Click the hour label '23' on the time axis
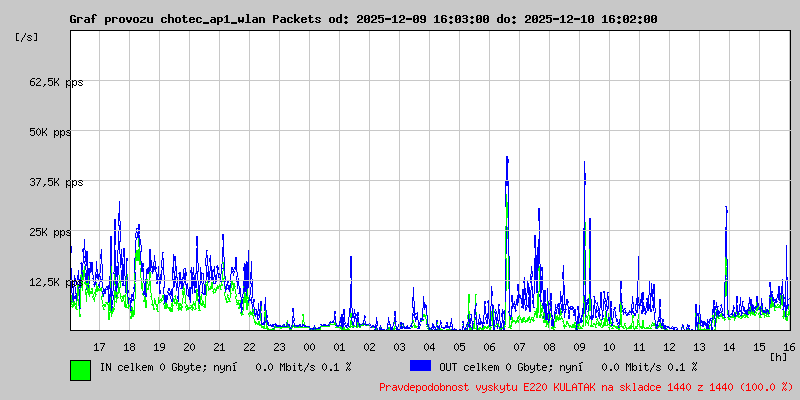The width and height of the screenshot is (800, 400). coord(279,347)
